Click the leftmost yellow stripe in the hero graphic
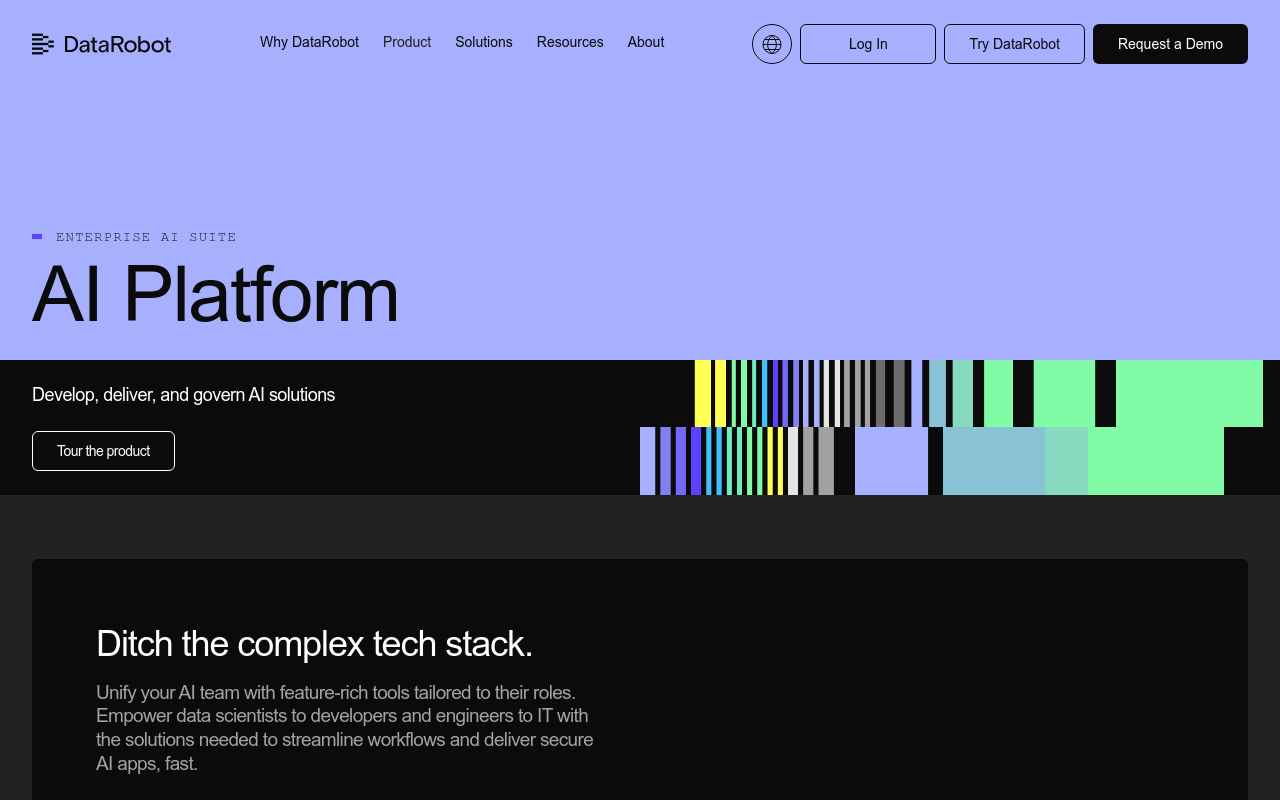Screen dimensions: 1280x800 [x=702, y=393]
